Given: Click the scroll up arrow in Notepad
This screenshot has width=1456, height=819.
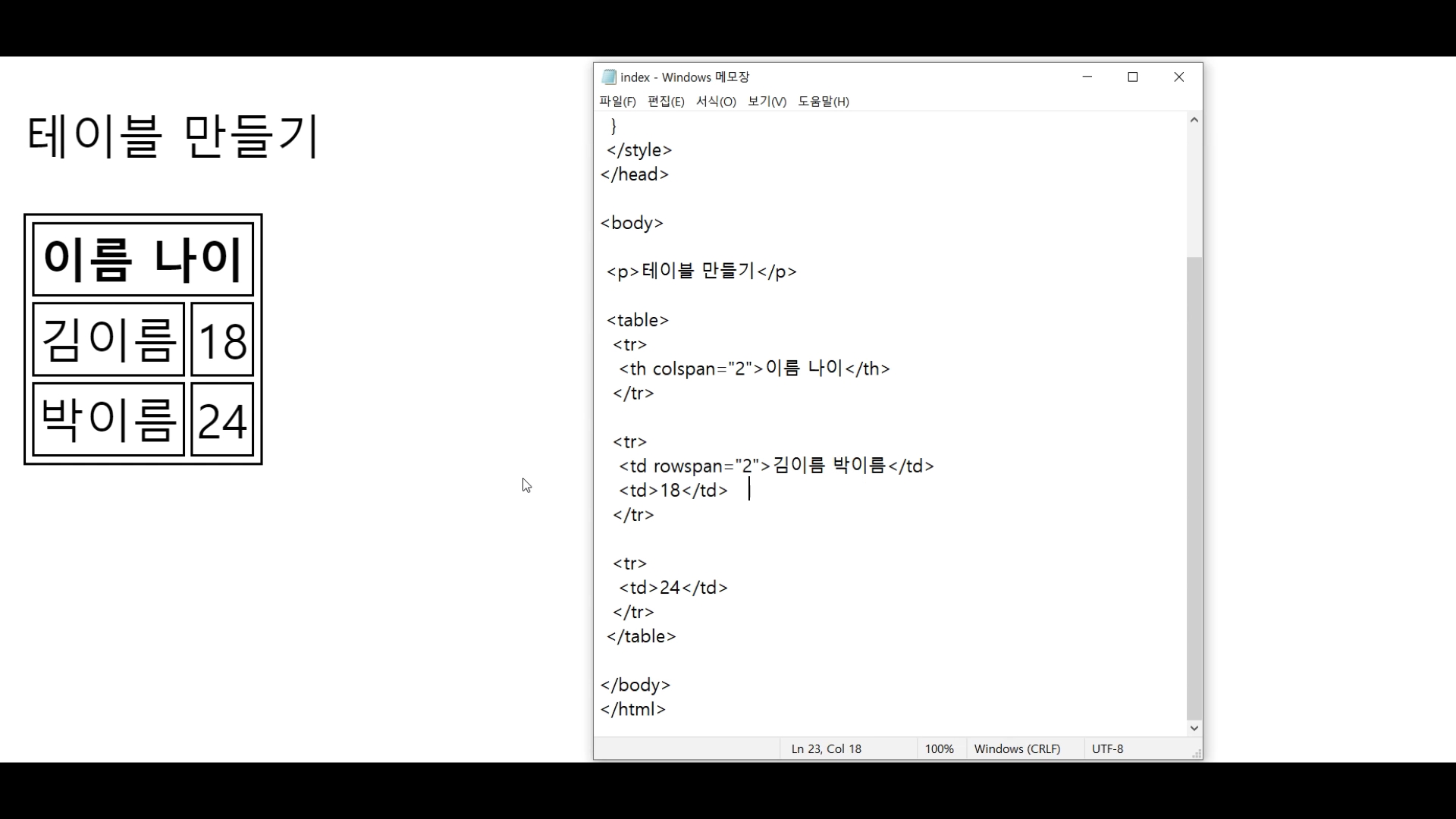Looking at the screenshot, I should tap(1194, 120).
